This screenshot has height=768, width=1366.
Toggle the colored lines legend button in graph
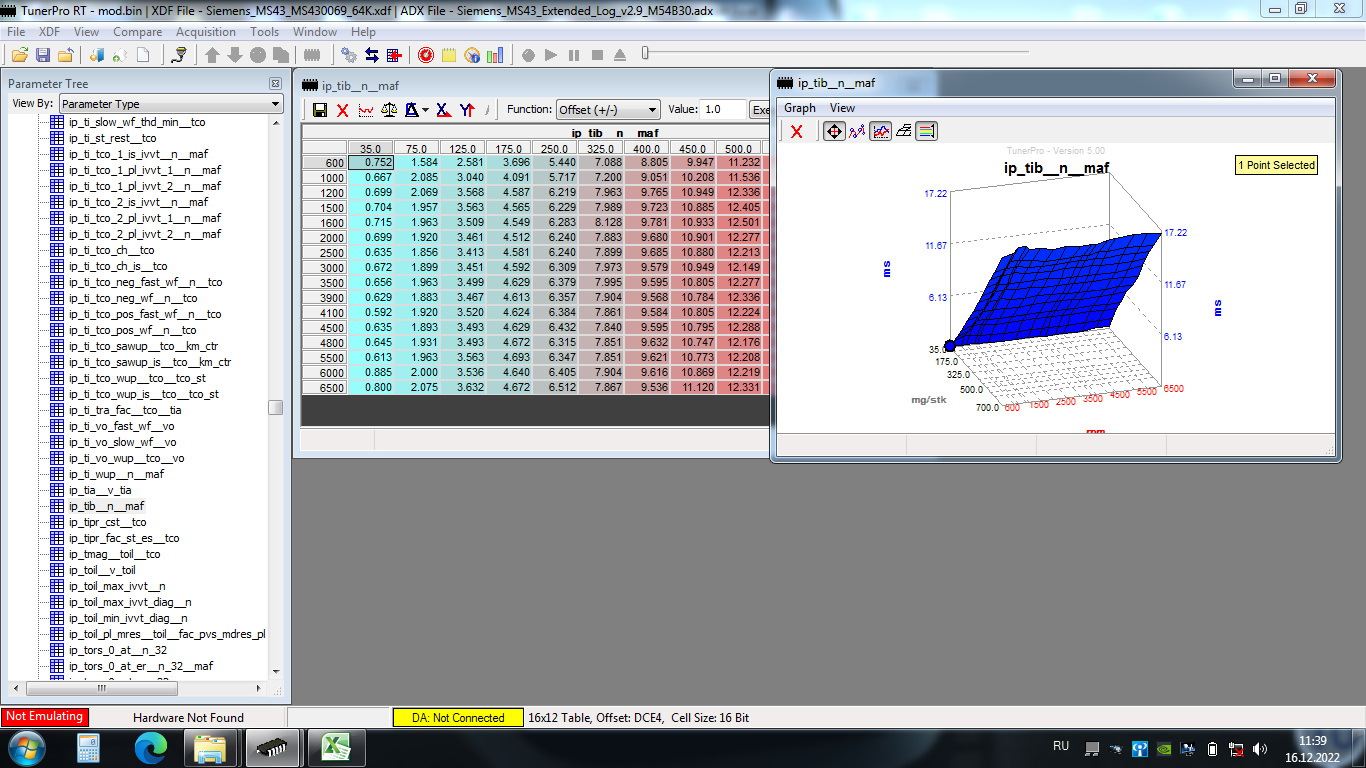[x=926, y=131]
